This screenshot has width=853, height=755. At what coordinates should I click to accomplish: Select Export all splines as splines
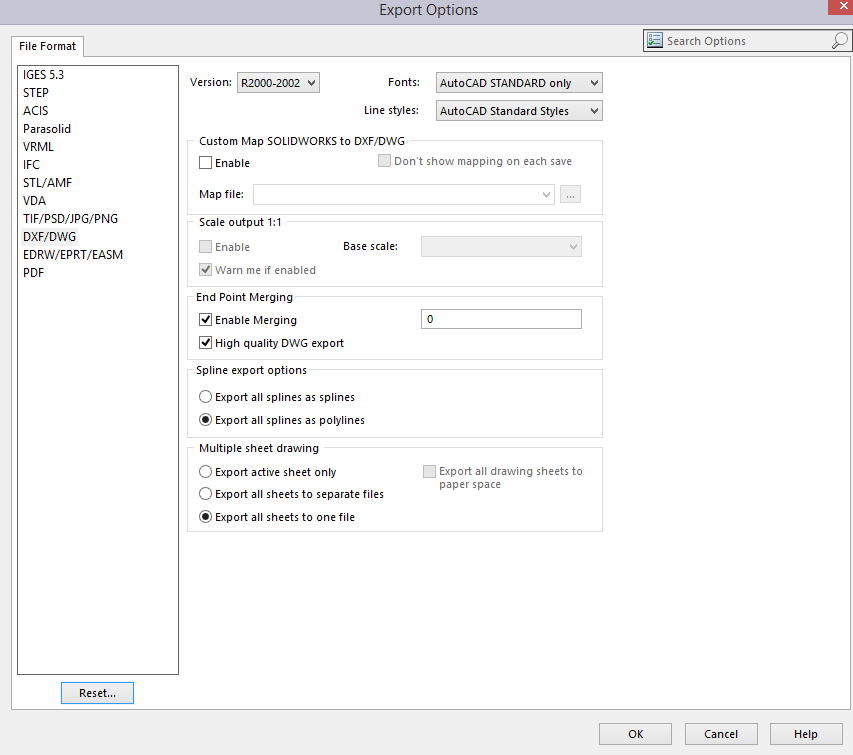point(206,397)
